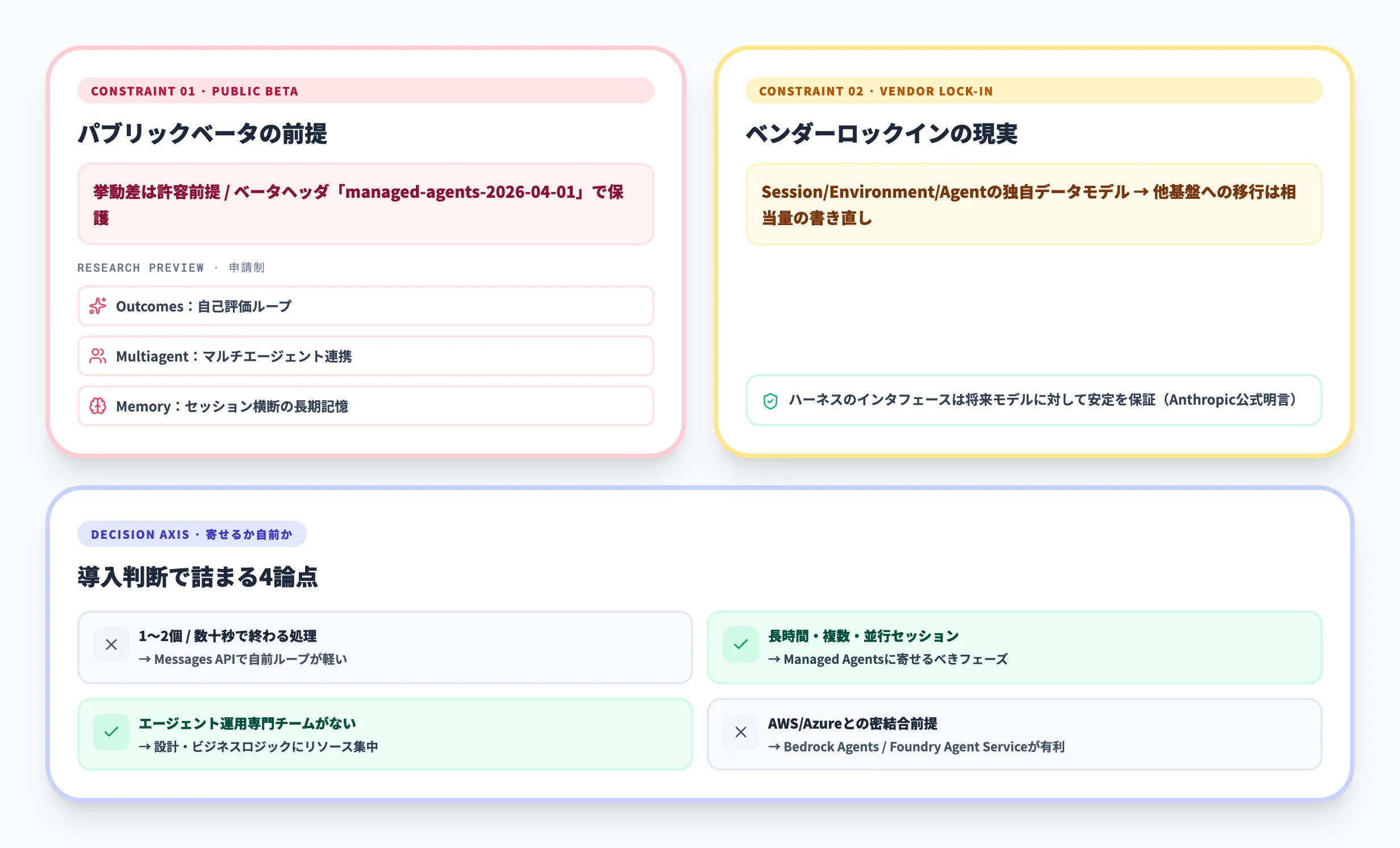Click the X icon on AWS/Azureとの密結合前提 item
1400x848 pixels.
point(740,733)
